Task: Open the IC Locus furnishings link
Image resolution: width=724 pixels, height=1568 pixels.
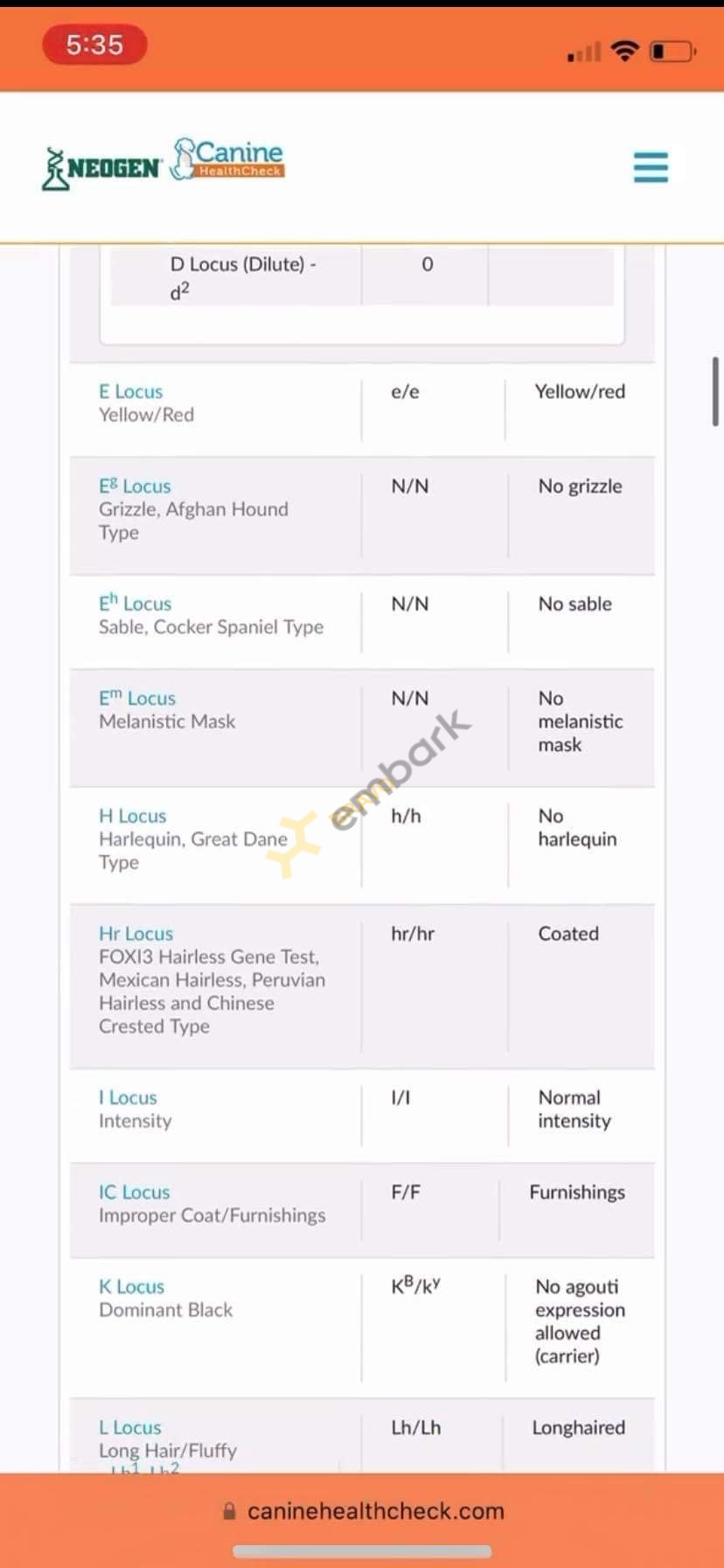Action: 134,1192
